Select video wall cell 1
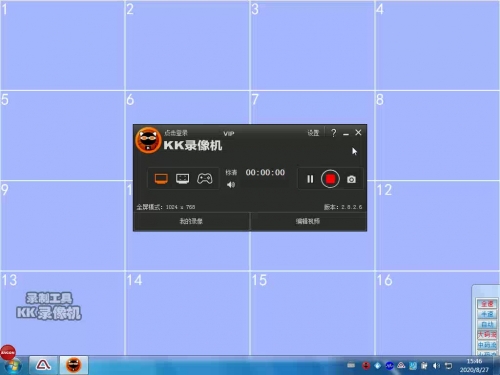The image size is (500, 375). (x=62, y=45)
